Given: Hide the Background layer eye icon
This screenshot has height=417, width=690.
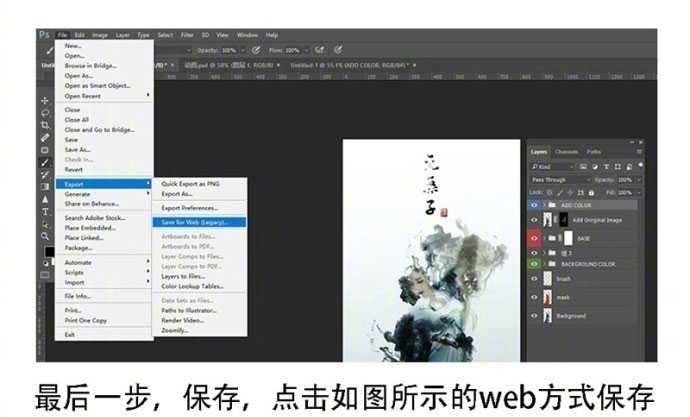Looking at the screenshot, I should tap(534, 316).
